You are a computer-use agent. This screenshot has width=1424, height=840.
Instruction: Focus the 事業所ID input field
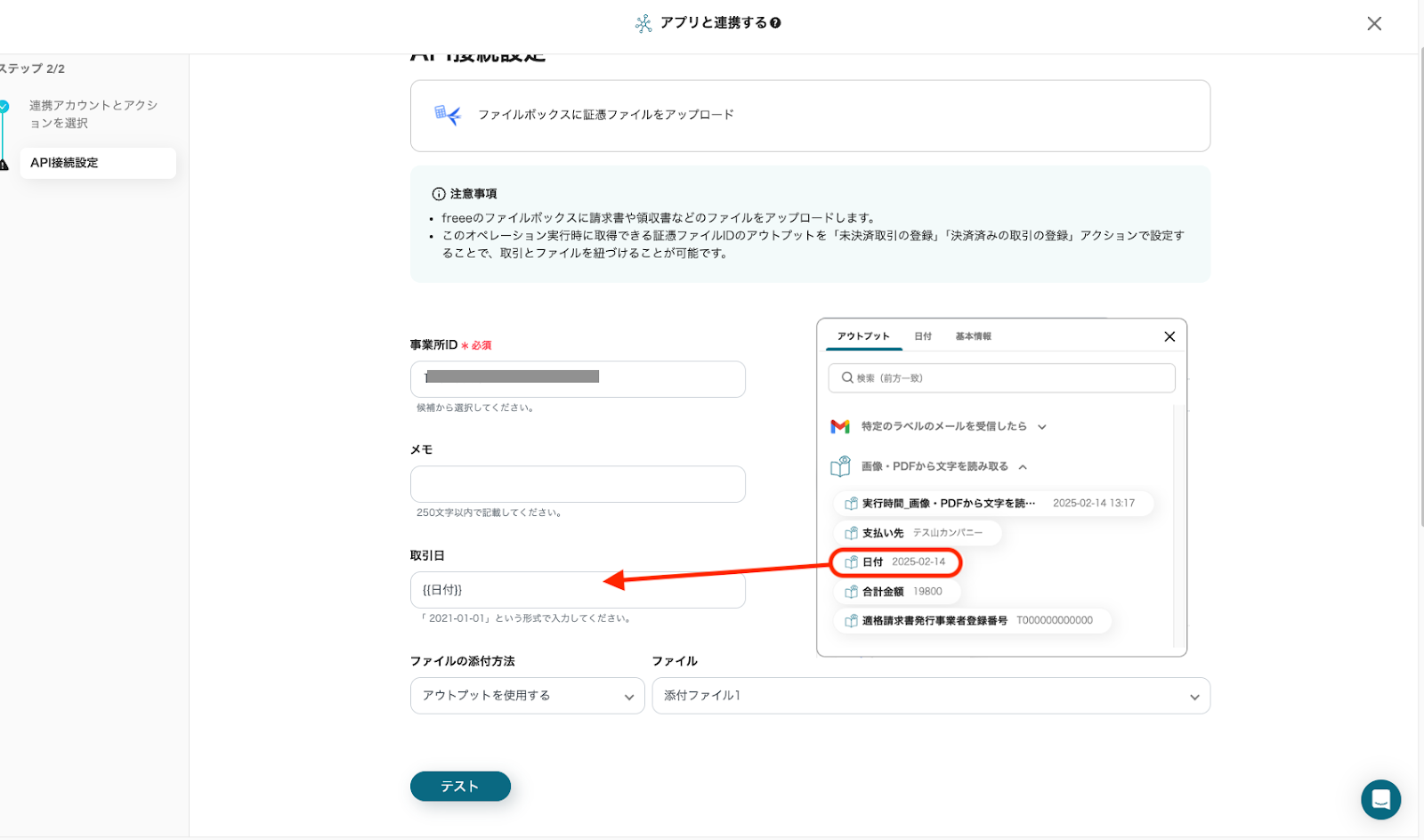pos(578,379)
